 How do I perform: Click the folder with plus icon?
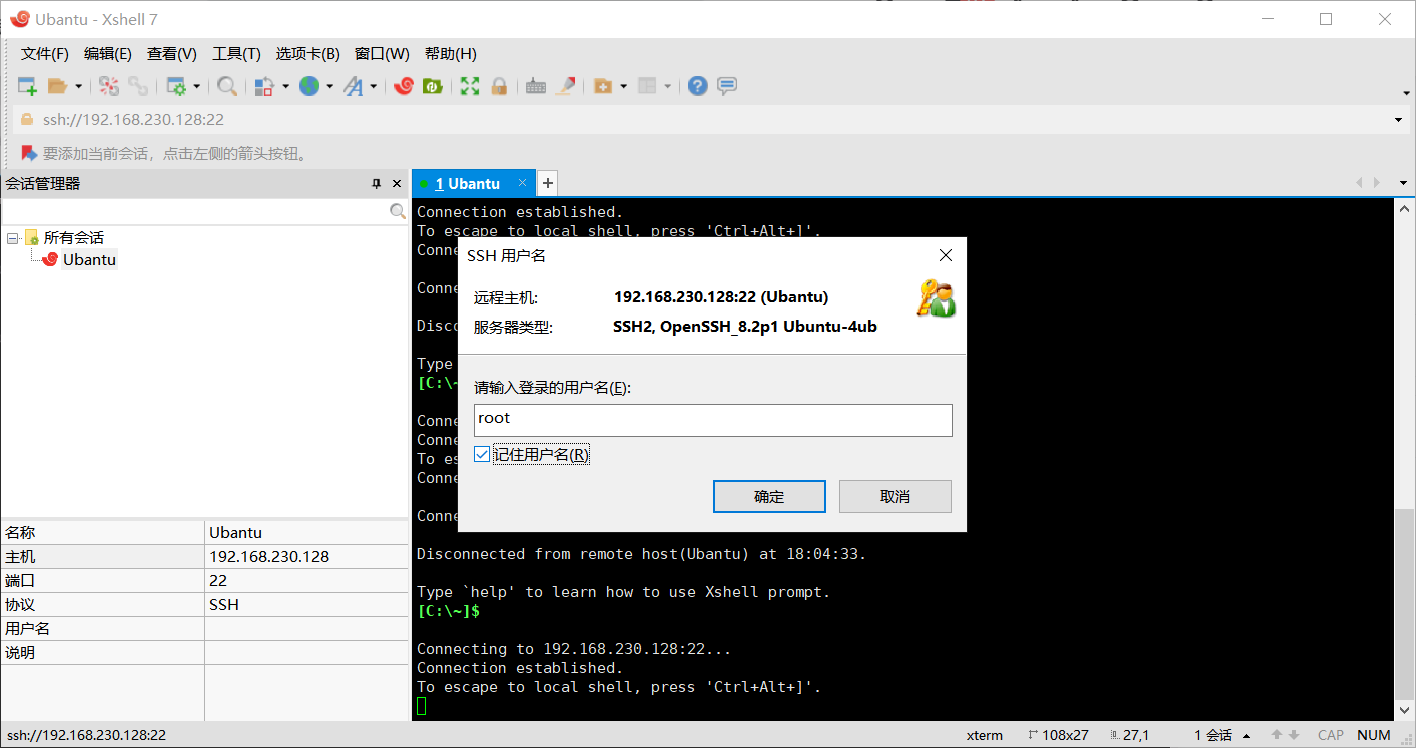click(x=603, y=87)
